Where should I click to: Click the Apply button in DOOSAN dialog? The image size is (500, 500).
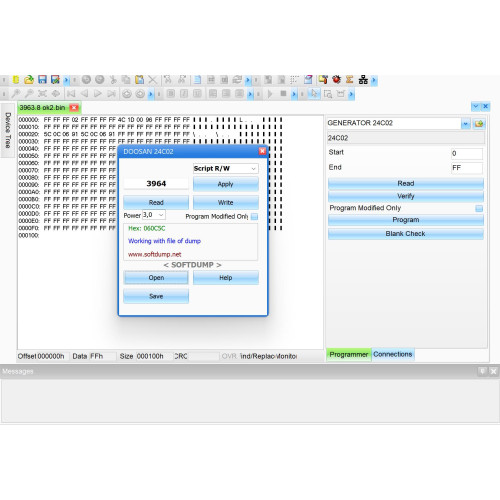tap(226, 184)
